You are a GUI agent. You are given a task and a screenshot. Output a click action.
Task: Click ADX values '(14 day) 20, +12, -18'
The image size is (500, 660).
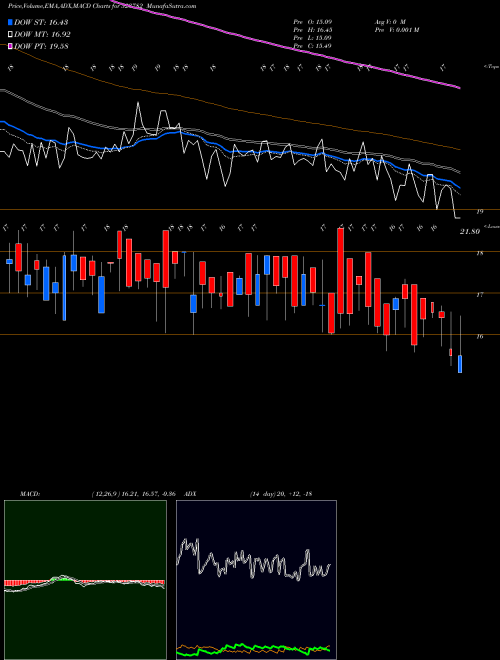tap(280, 494)
